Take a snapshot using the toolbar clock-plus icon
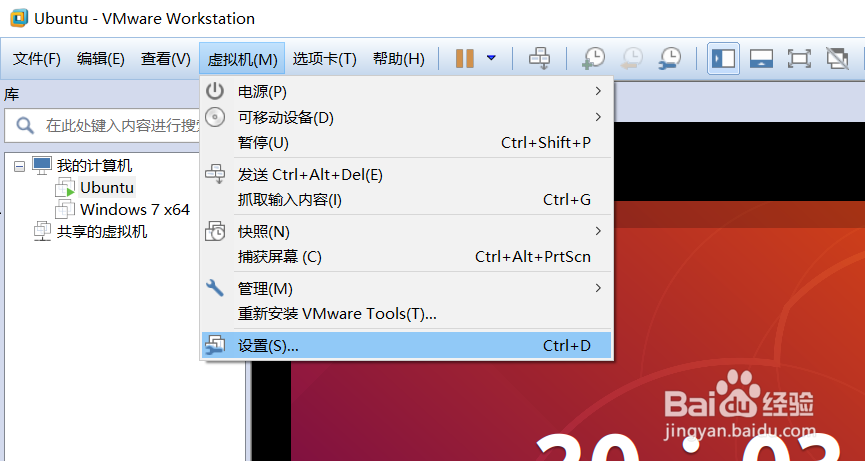Image resolution: width=865 pixels, height=461 pixels. (594, 58)
